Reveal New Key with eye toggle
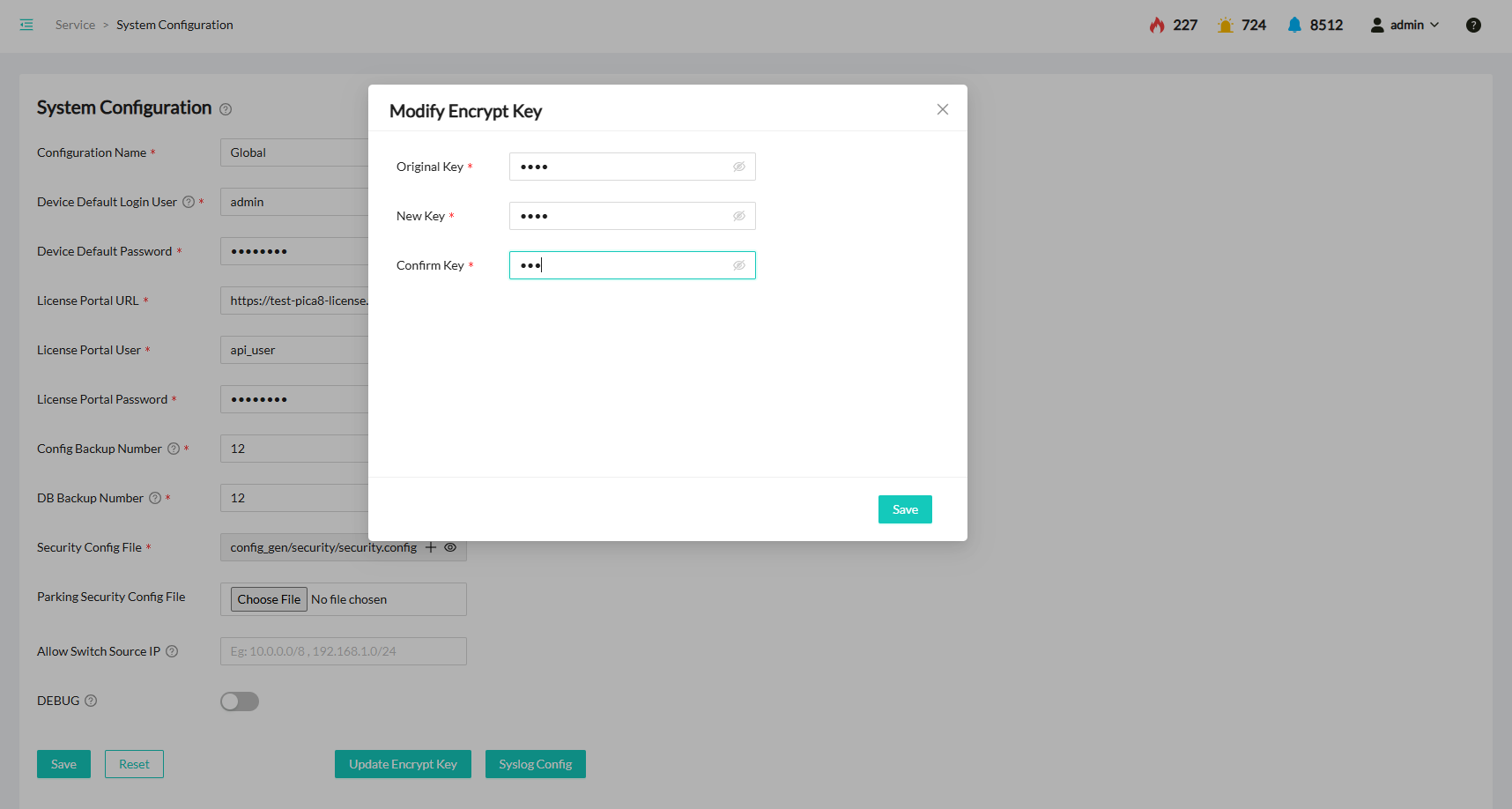1512x809 pixels. tap(739, 216)
